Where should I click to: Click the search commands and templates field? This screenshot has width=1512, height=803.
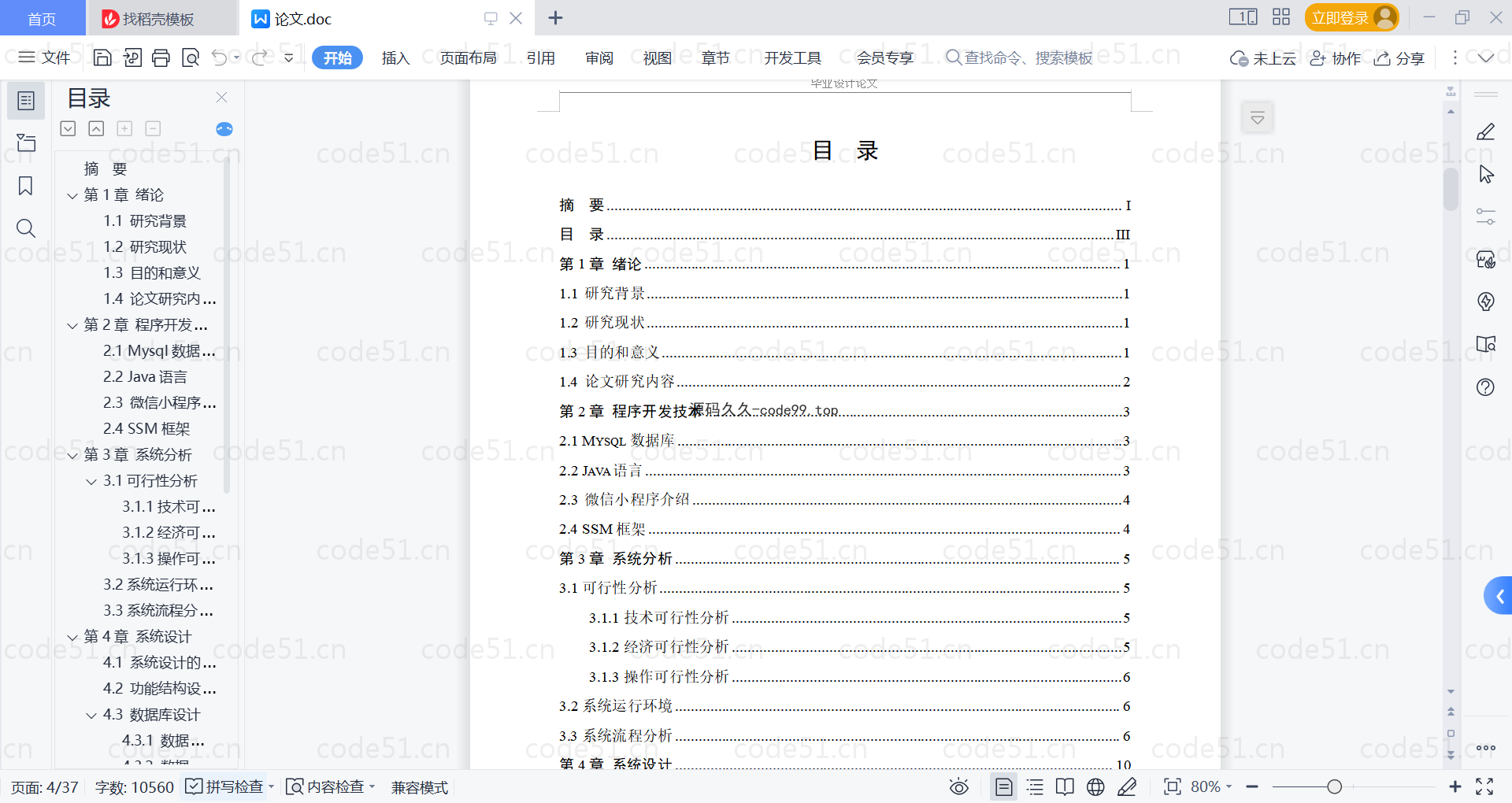tap(1020, 57)
